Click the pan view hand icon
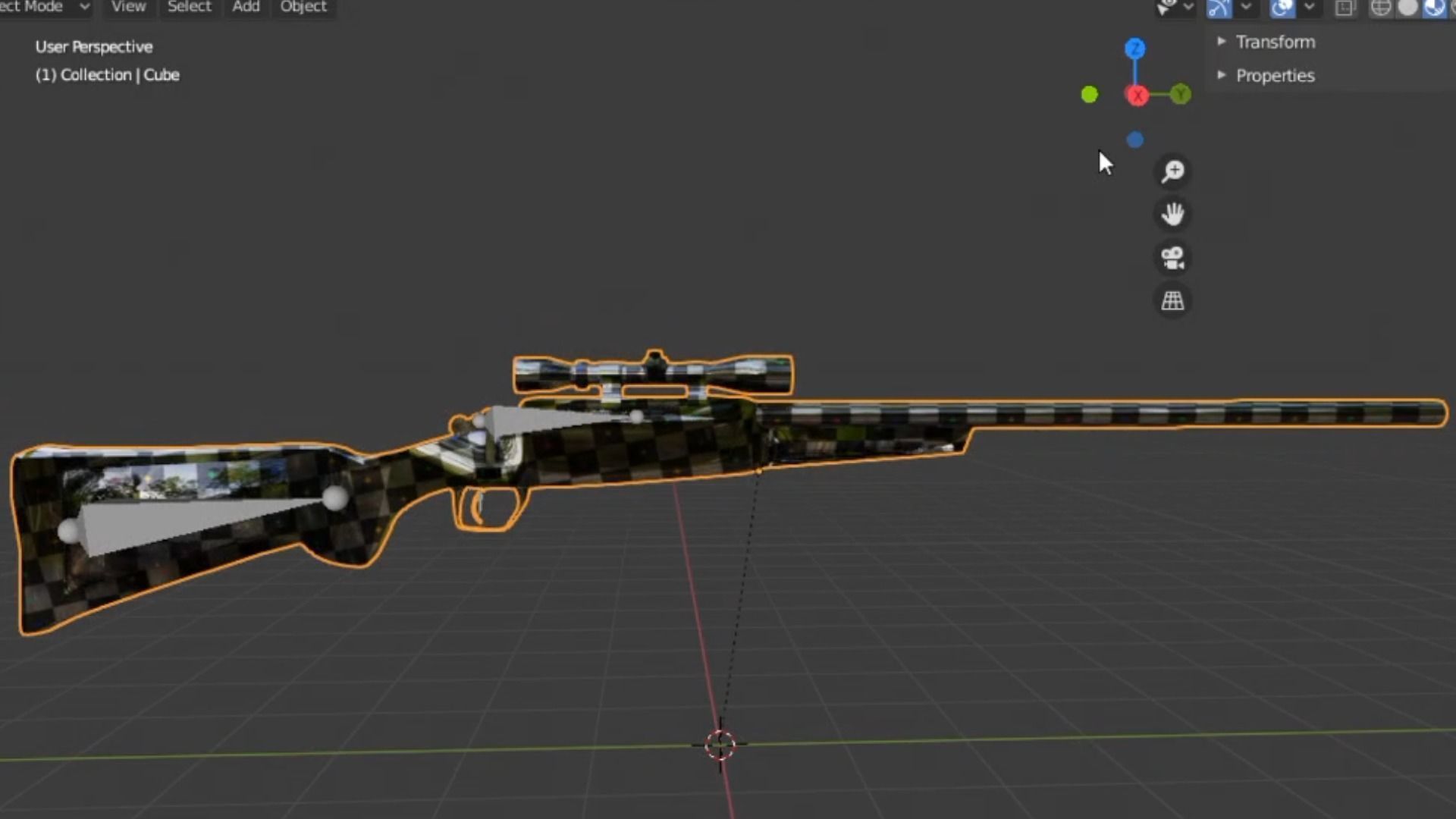 pos(1172,215)
